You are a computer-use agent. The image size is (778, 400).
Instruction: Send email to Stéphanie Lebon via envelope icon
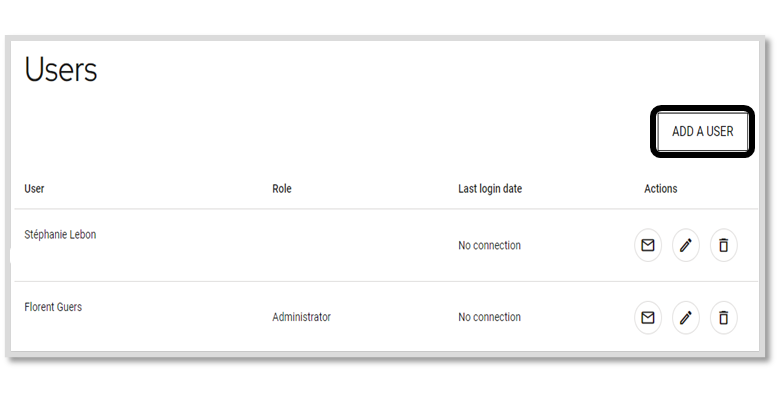pos(648,245)
